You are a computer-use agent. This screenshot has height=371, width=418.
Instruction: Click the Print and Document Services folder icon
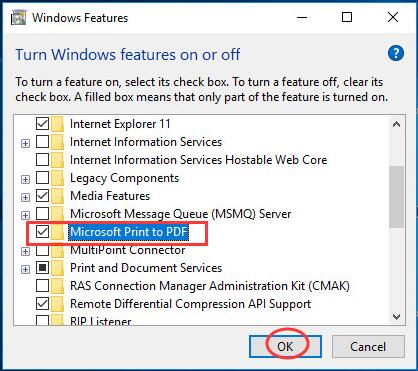(x=58, y=268)
